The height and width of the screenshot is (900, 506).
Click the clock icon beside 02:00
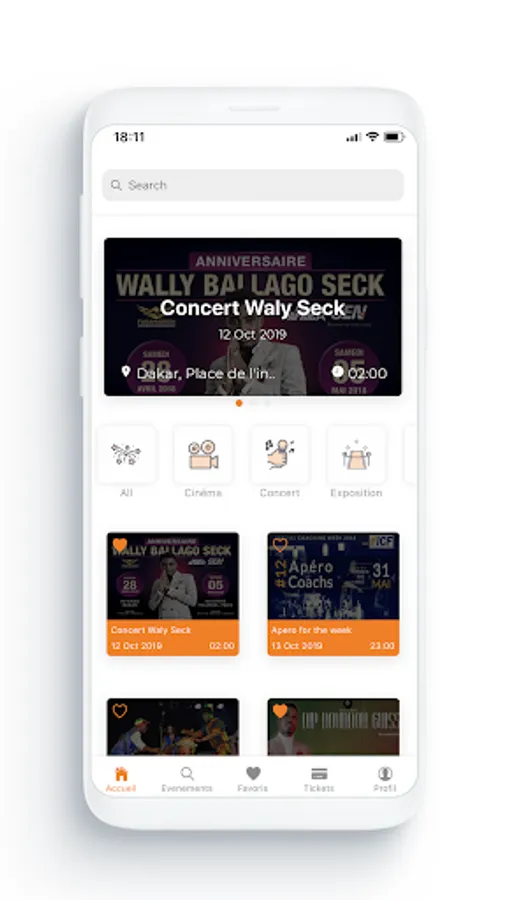(338, 372)
